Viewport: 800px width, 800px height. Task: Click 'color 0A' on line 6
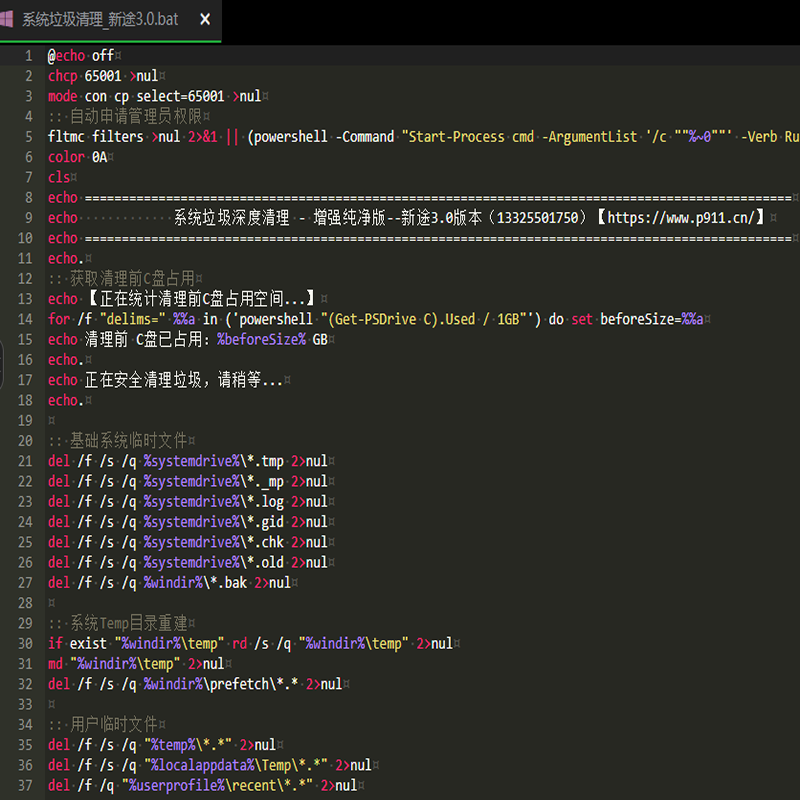(x=77, y=157)
